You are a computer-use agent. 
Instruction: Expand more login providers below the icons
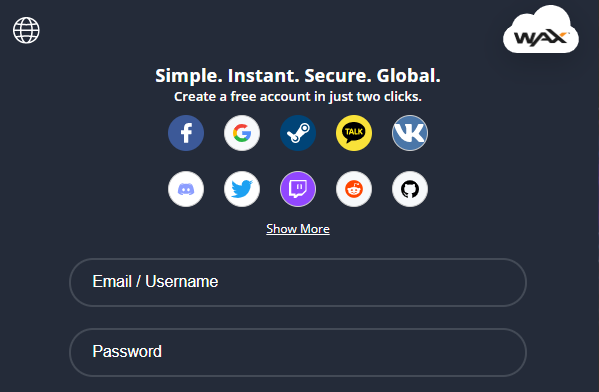coord(298,229)
